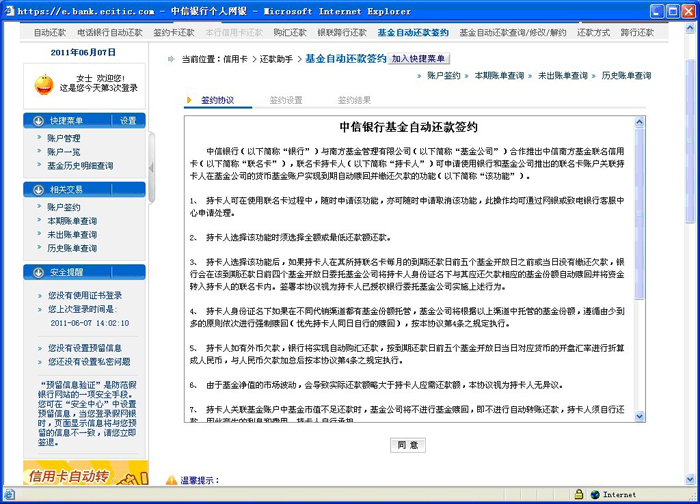Viewport: 700px width, 504px height.
Task: Select the 购汇还款 tab
Action: click(x=290, y=32)
